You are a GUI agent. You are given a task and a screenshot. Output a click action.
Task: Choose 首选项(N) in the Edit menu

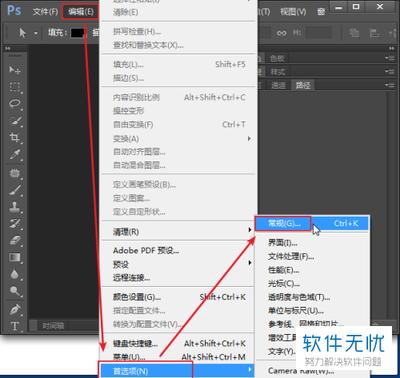(178, 370)
